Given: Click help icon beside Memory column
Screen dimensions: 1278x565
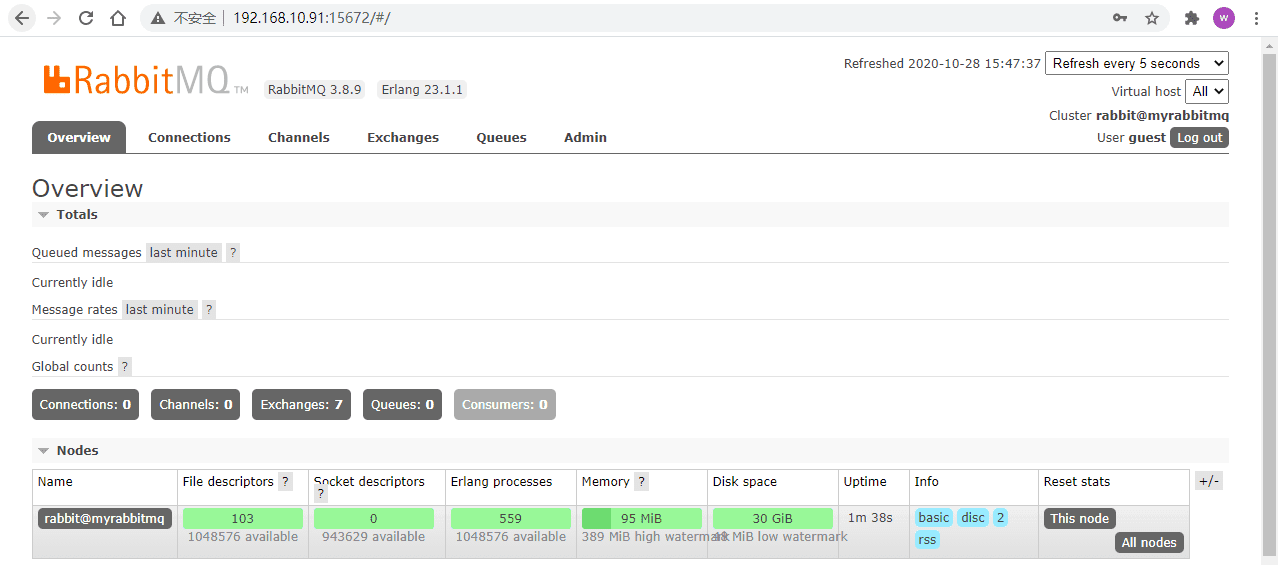Looking at the screenshot, I should 641,482.
